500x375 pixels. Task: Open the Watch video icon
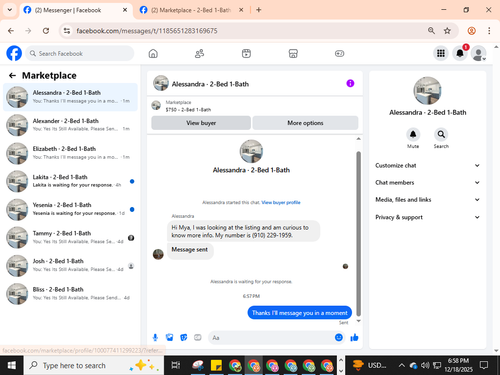[x=246, y=53]
